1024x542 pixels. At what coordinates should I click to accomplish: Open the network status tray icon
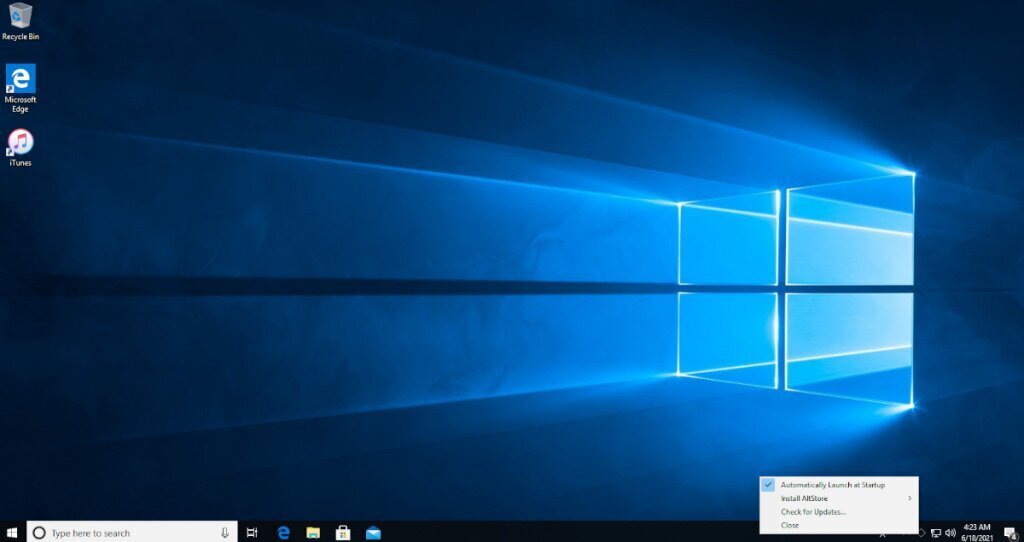[935, 533]
